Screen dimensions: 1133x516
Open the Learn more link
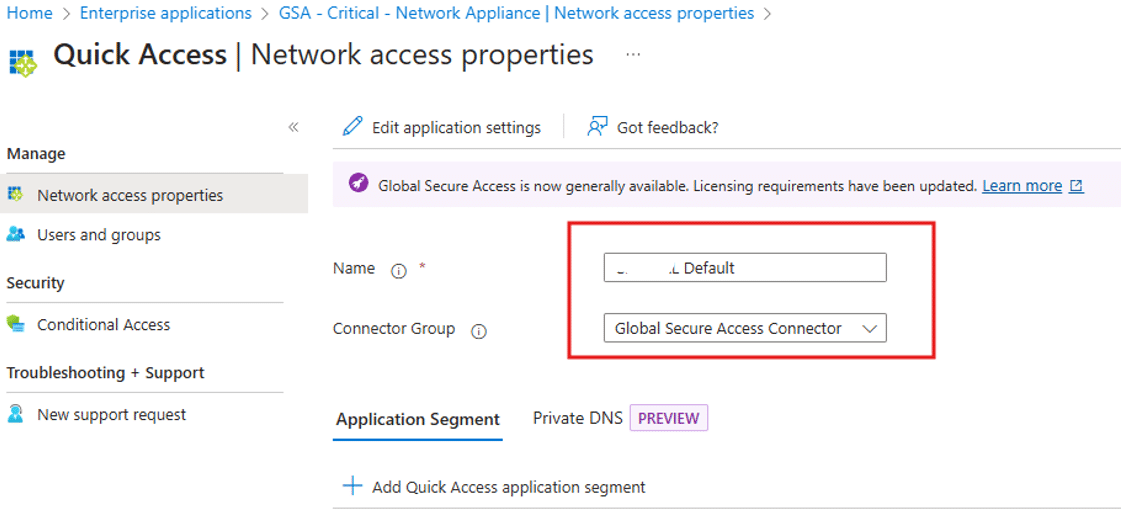tap(1022, 186)
